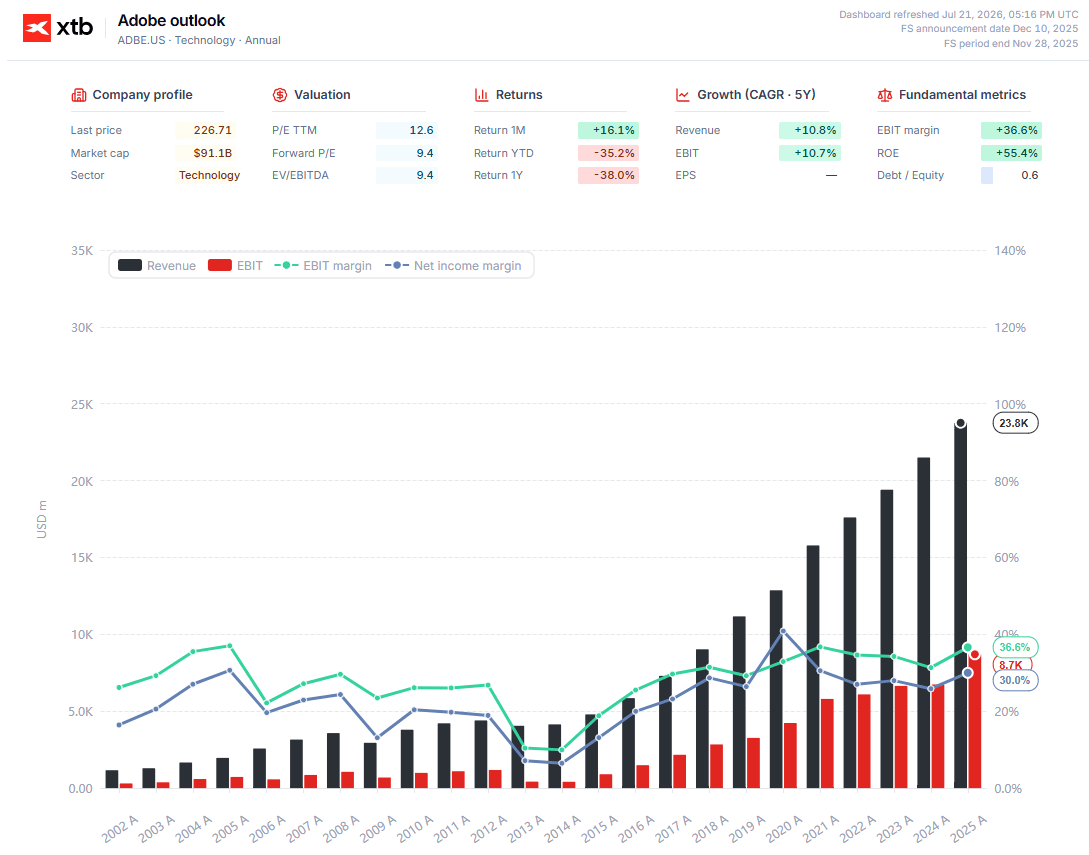Click the Last price value 226.71

coord(213,130)
